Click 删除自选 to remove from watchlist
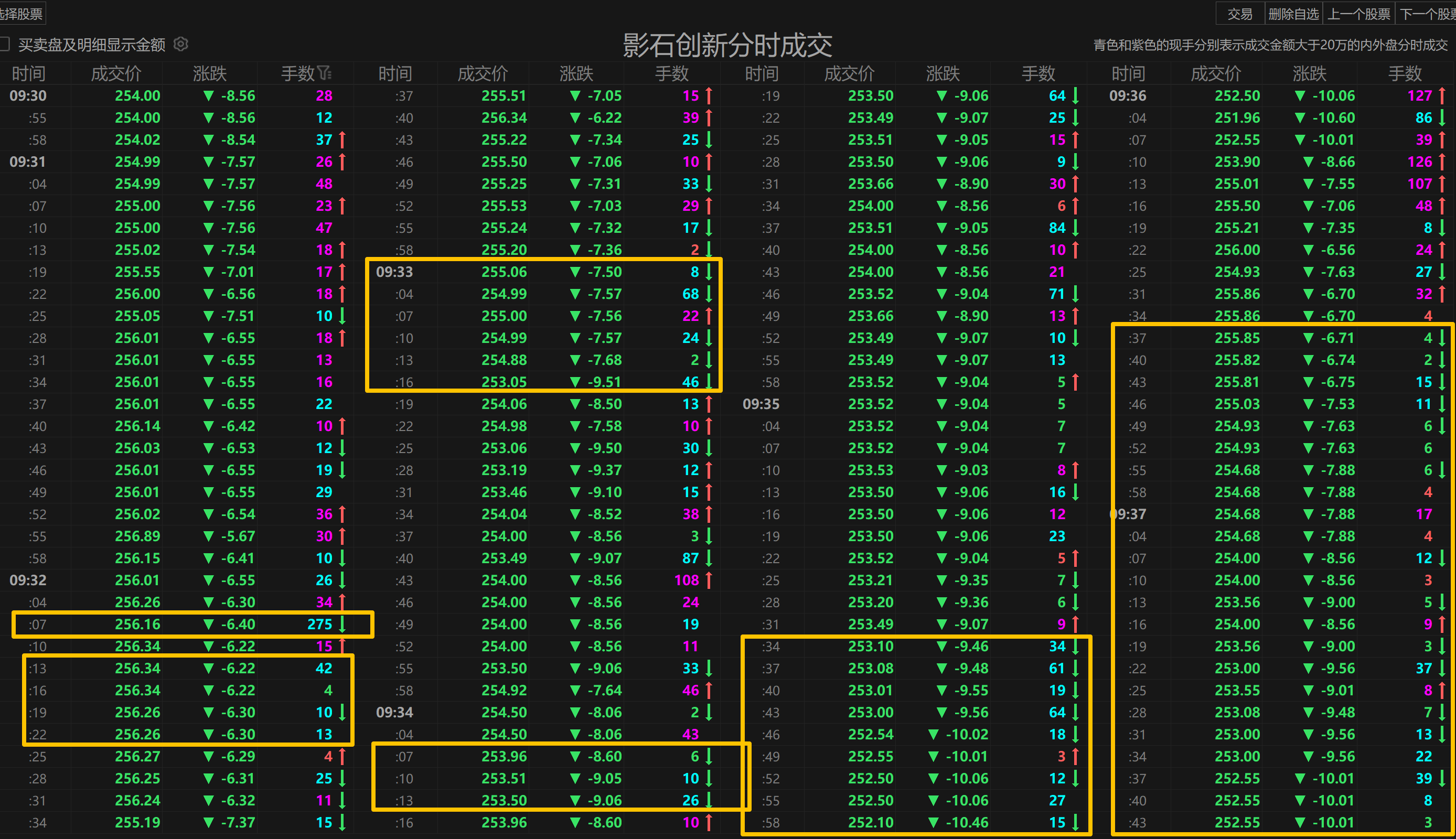1456x839 pixels. pyautogui.click(x=1293, y=13)
